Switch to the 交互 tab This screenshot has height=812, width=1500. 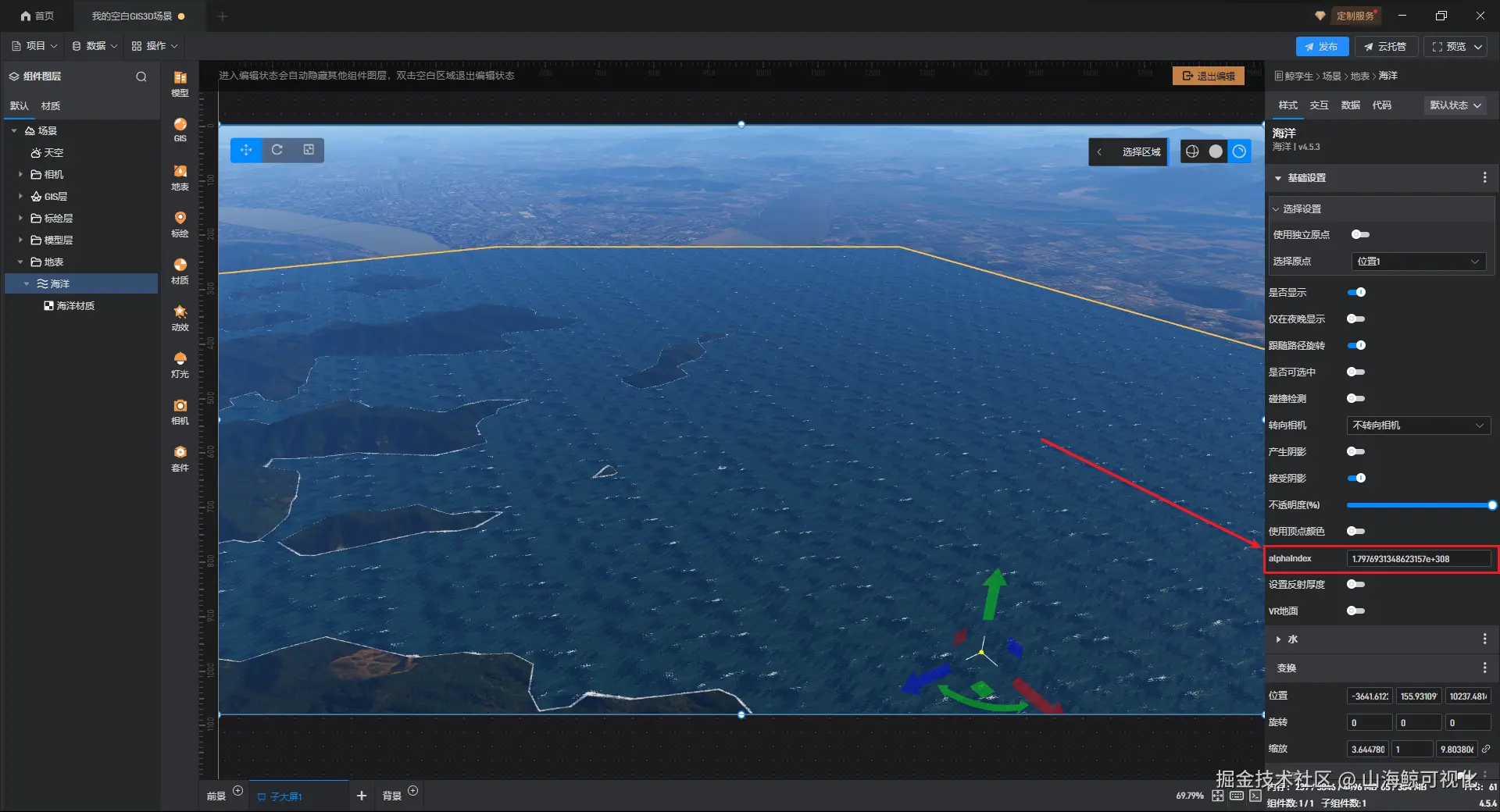click(1320, 105)
